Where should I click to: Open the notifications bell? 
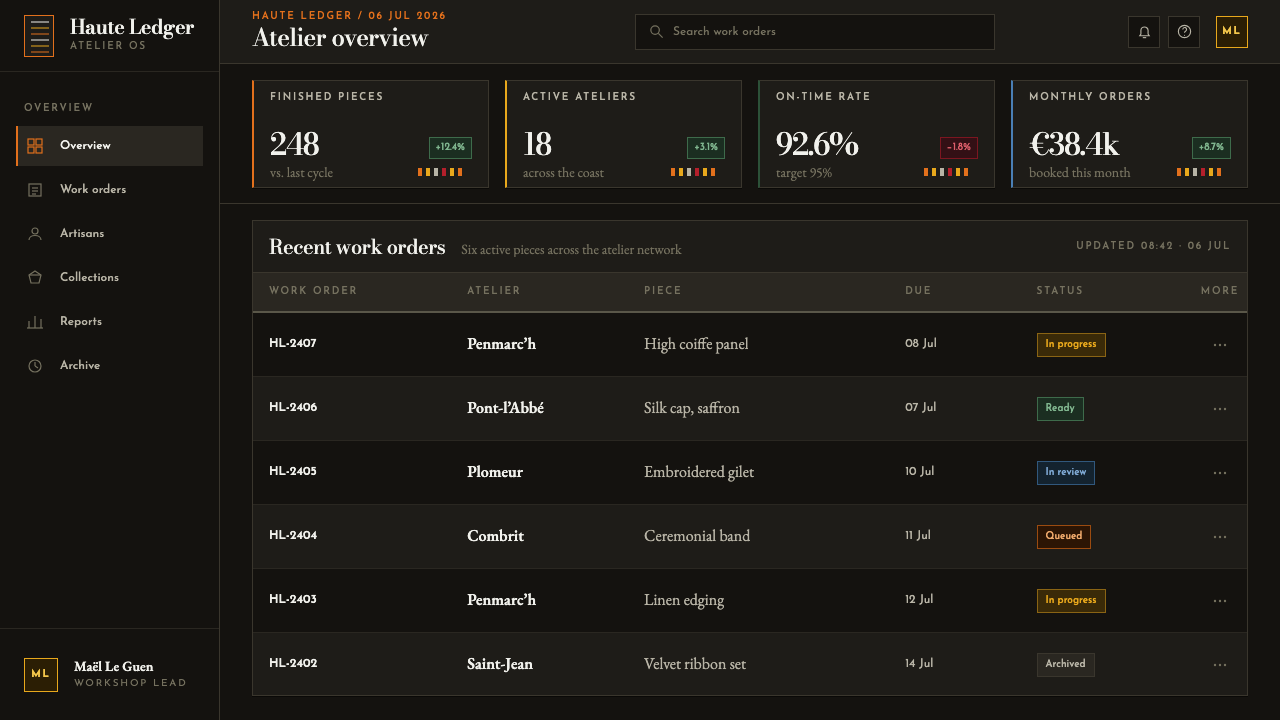pos(1144,32)
